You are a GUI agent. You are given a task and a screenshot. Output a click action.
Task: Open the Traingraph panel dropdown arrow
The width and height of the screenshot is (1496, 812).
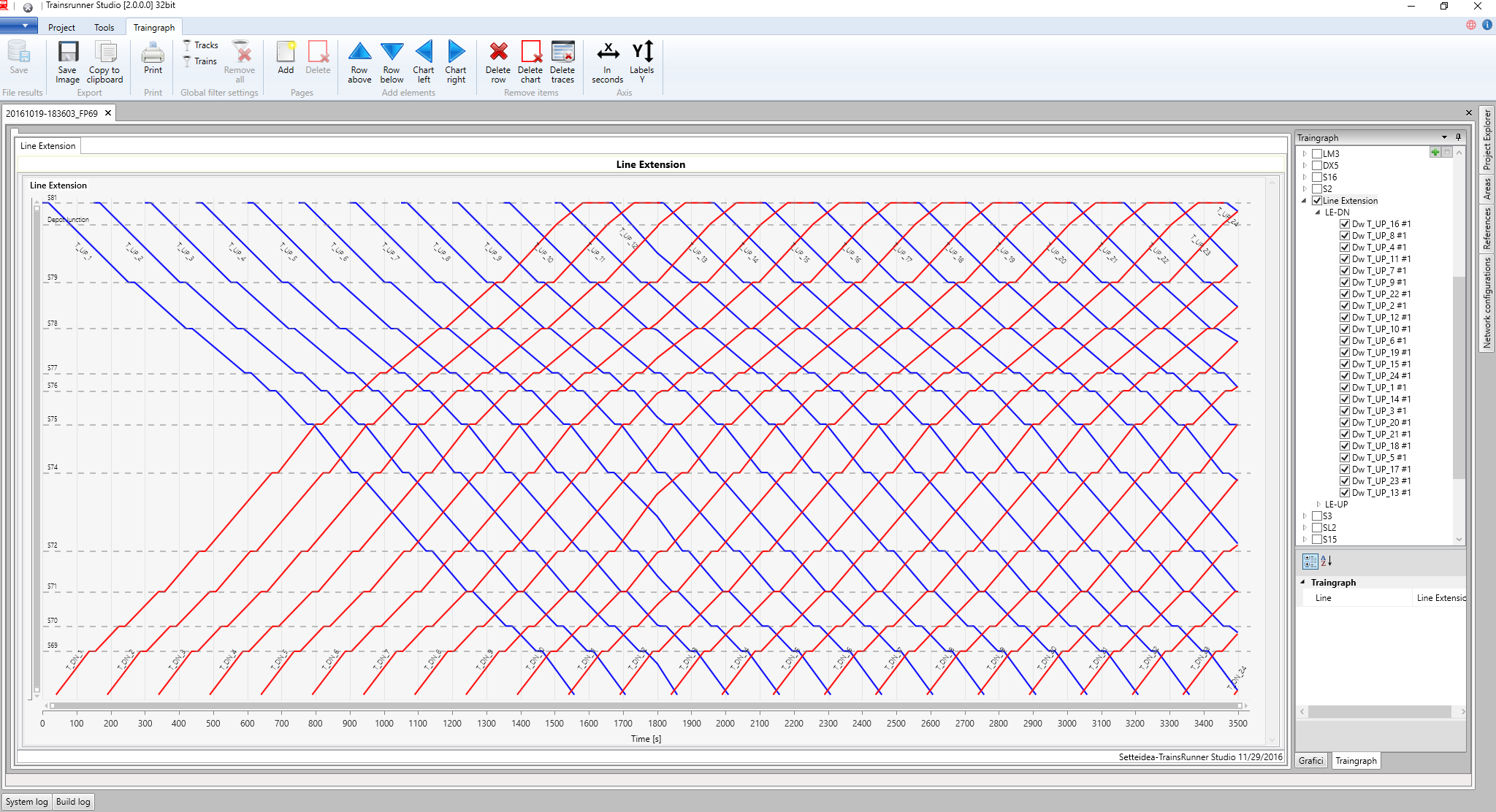1444,137
